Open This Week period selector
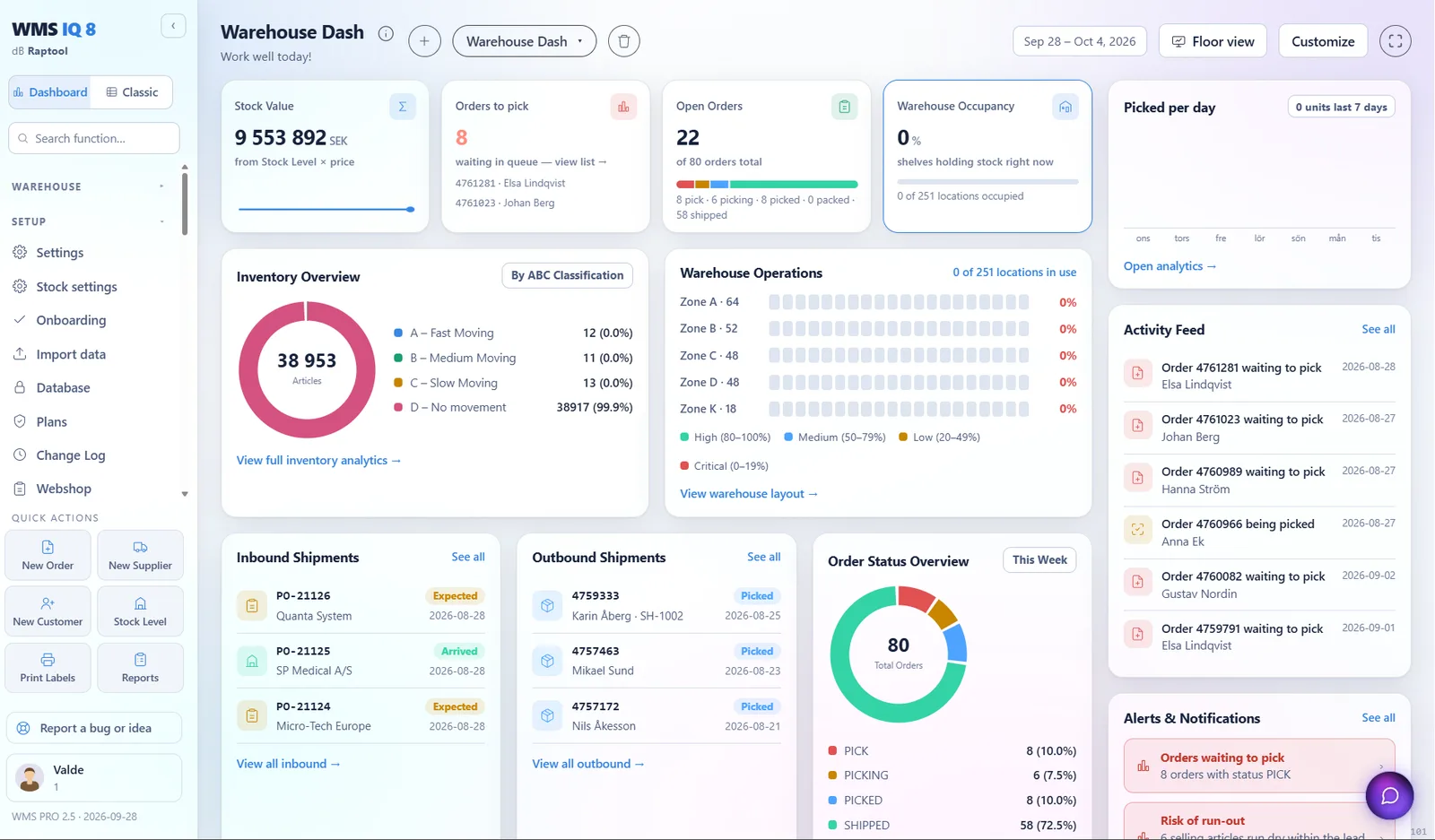 tap(1039, 559)
